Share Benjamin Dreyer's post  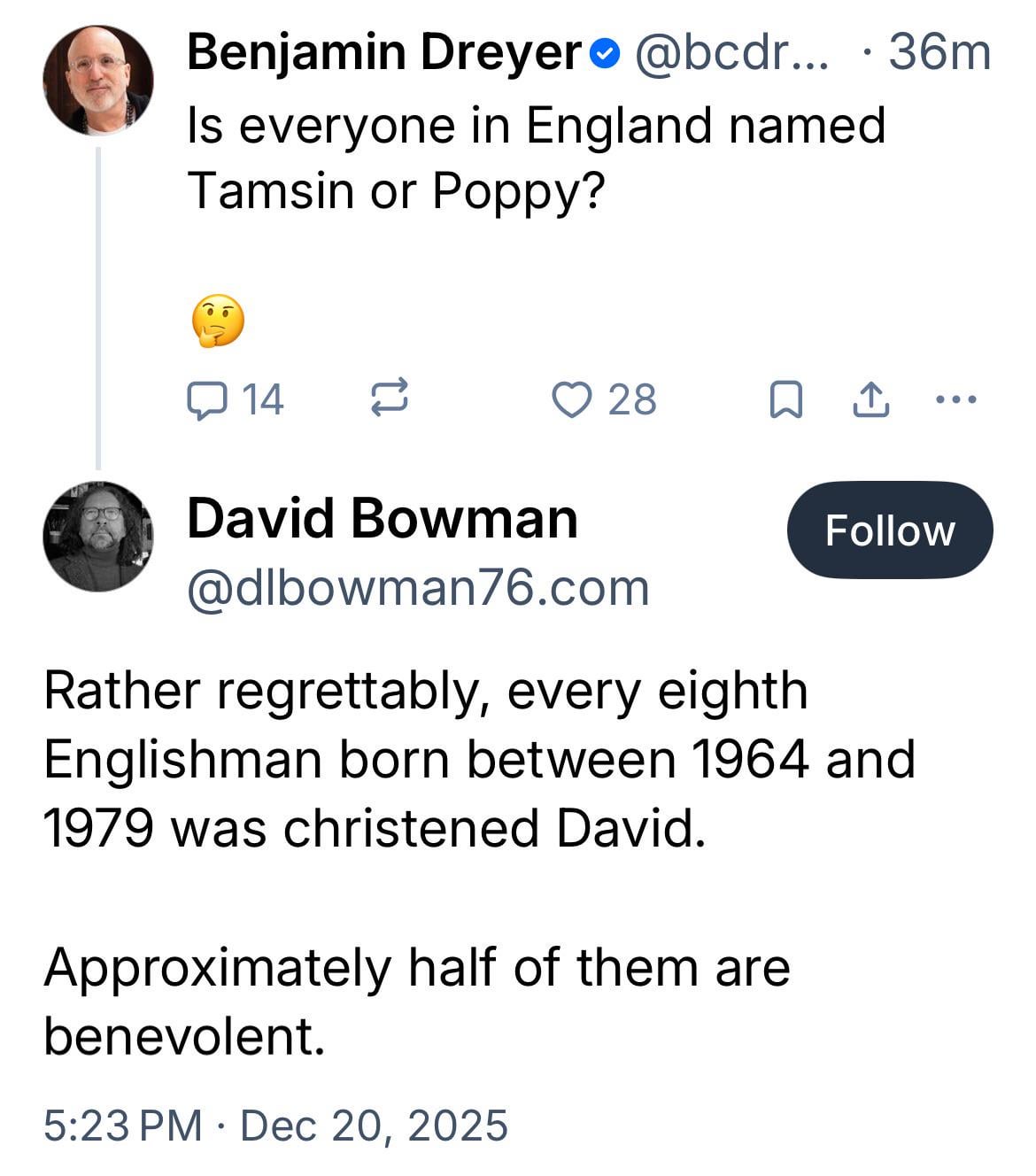[x=870, y=399]
